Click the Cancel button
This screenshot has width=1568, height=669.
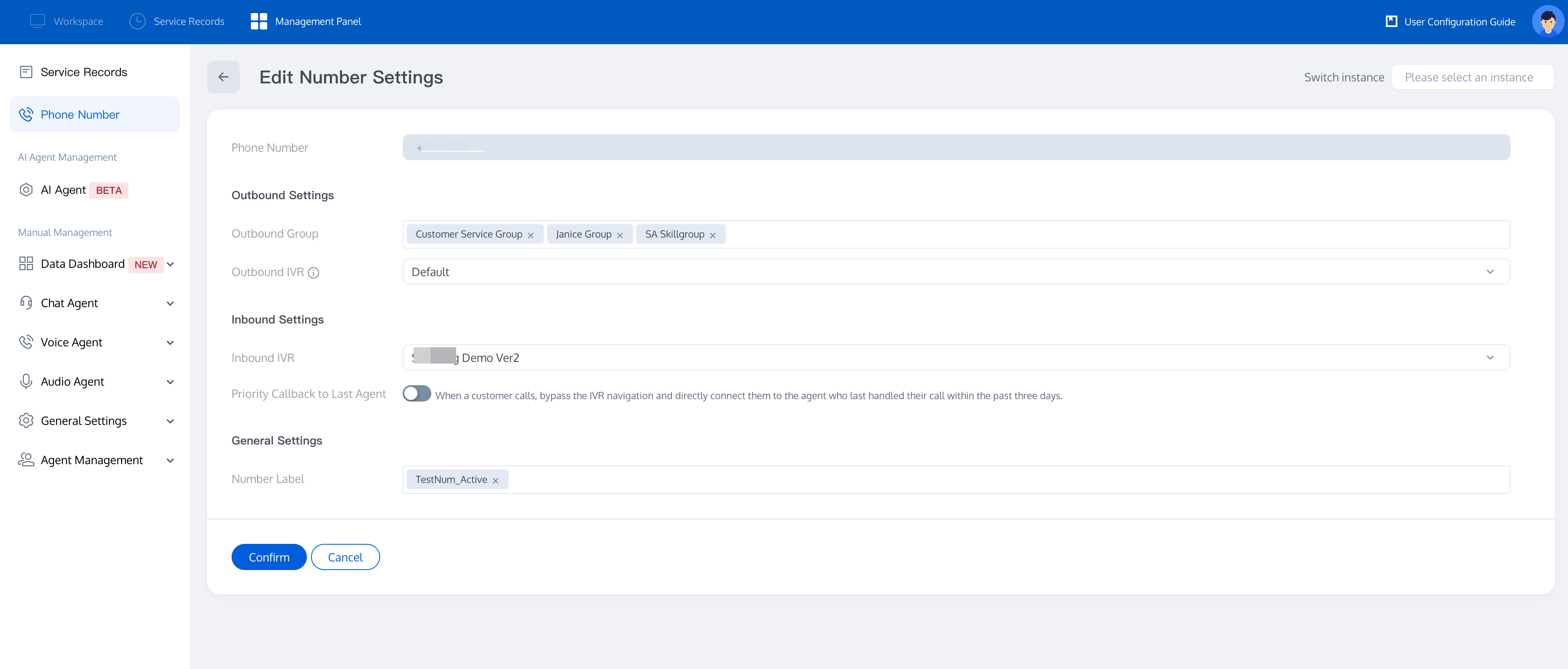pyautogui.click(x=345, y=557)
